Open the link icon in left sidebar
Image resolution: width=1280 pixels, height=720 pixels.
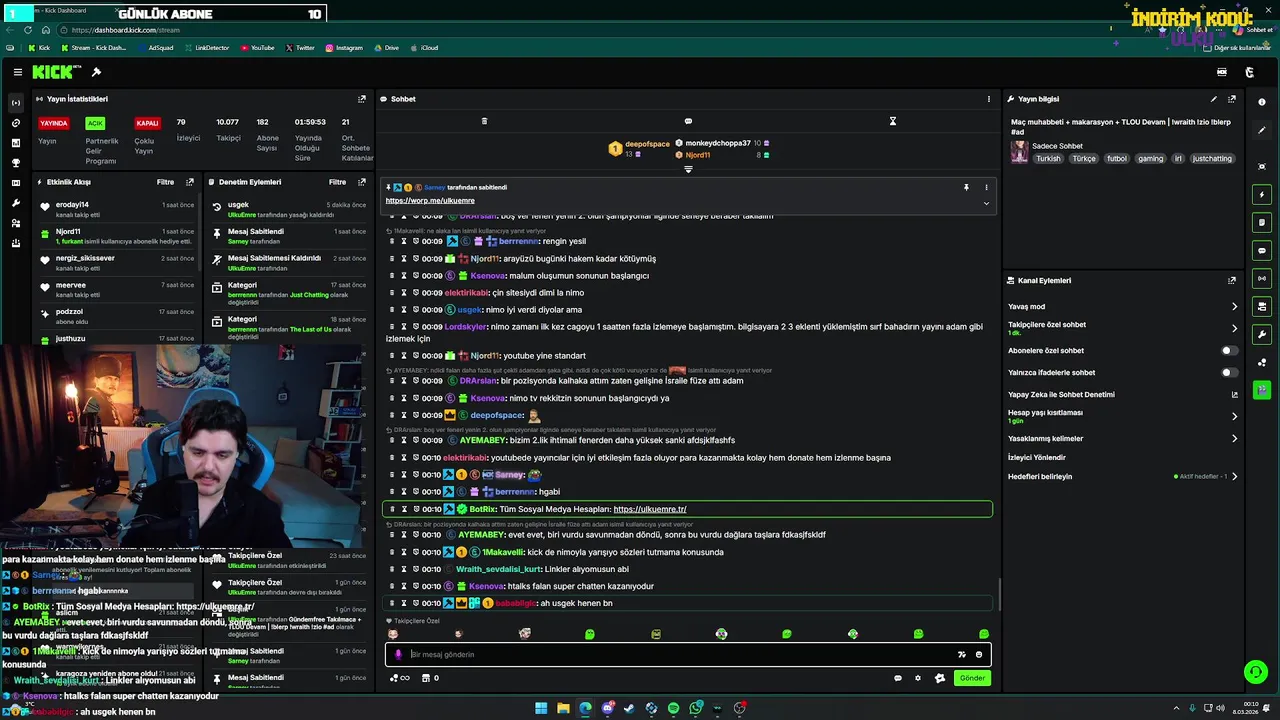pos(15,123)
